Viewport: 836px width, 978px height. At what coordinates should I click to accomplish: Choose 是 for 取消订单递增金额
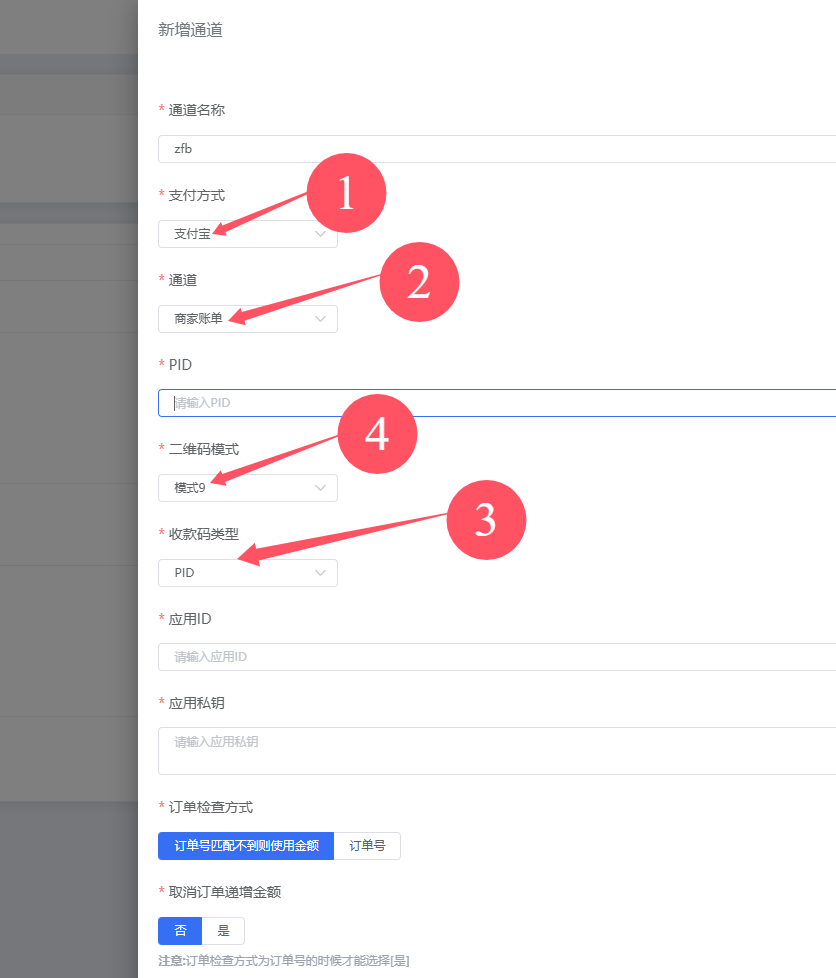tap(223, 931)
